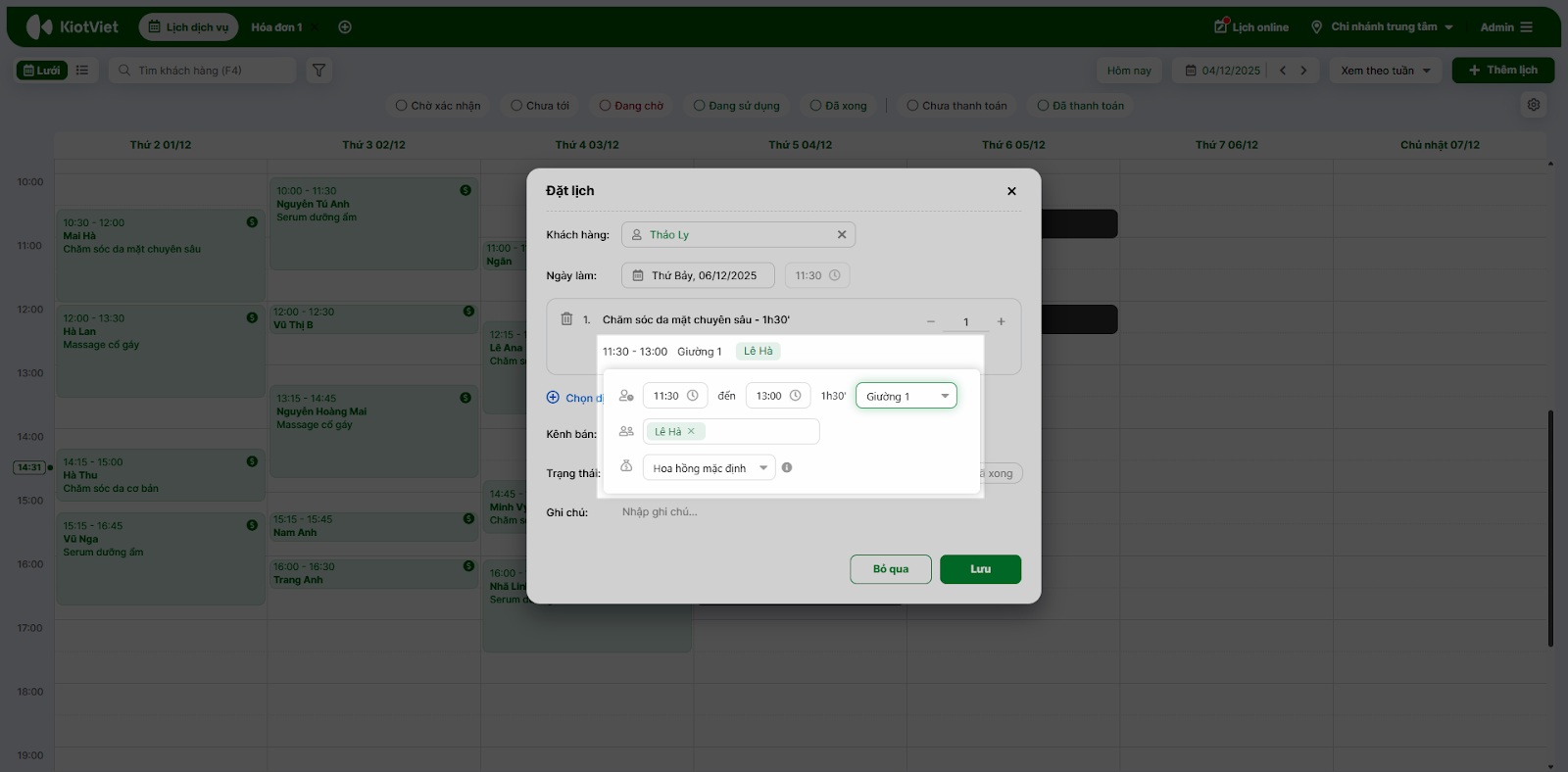
Task: Set the 11:30 start time field
Action: [x=675, y=396]
